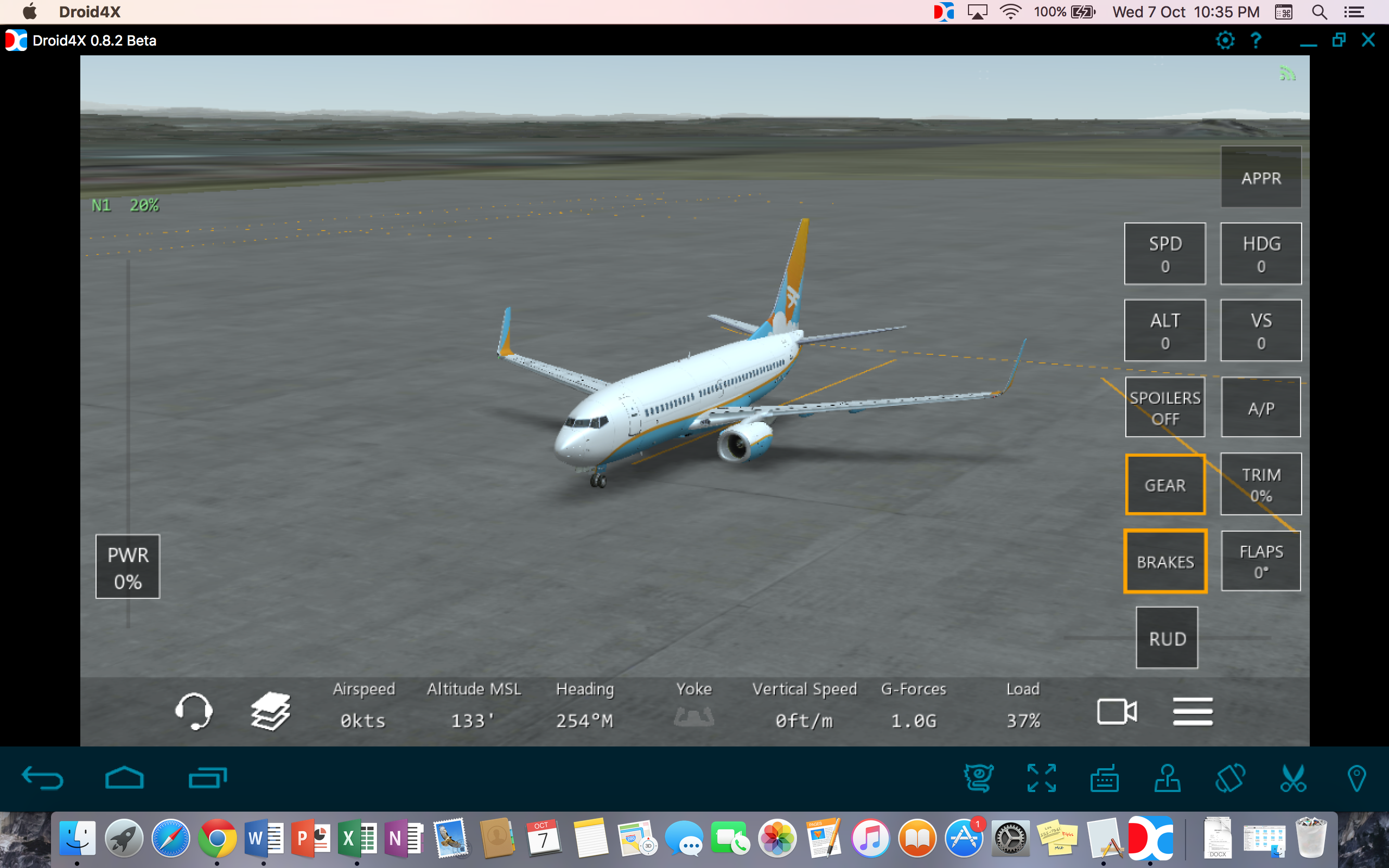This screenshot has width=1389, height=868.
Task: Open the Droid4X menu bar item
Action: click(90, 12)
